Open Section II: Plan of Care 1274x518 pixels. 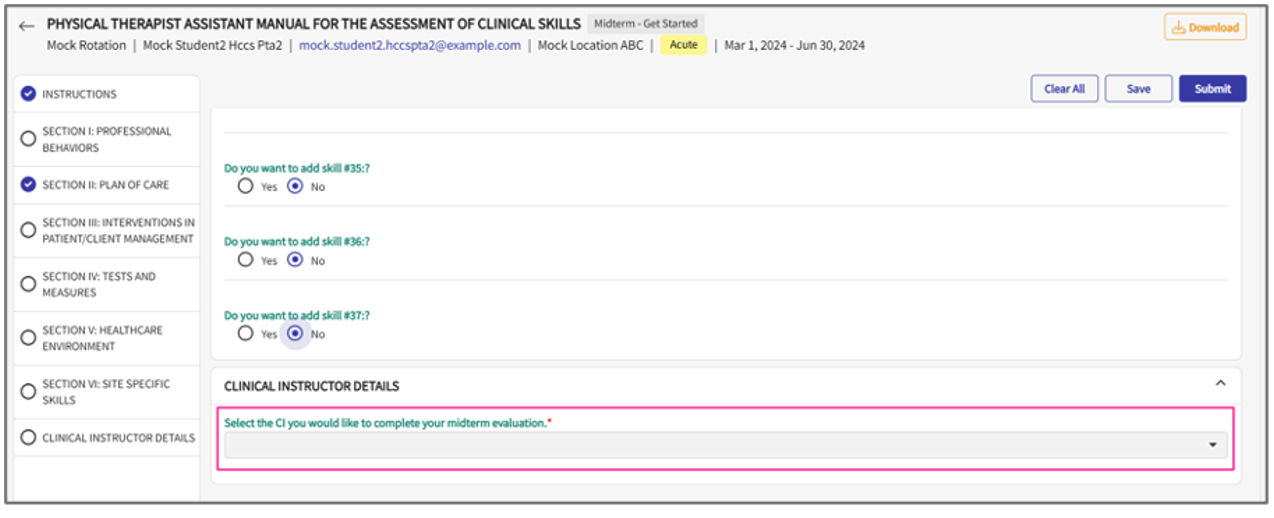coord(105,185)
